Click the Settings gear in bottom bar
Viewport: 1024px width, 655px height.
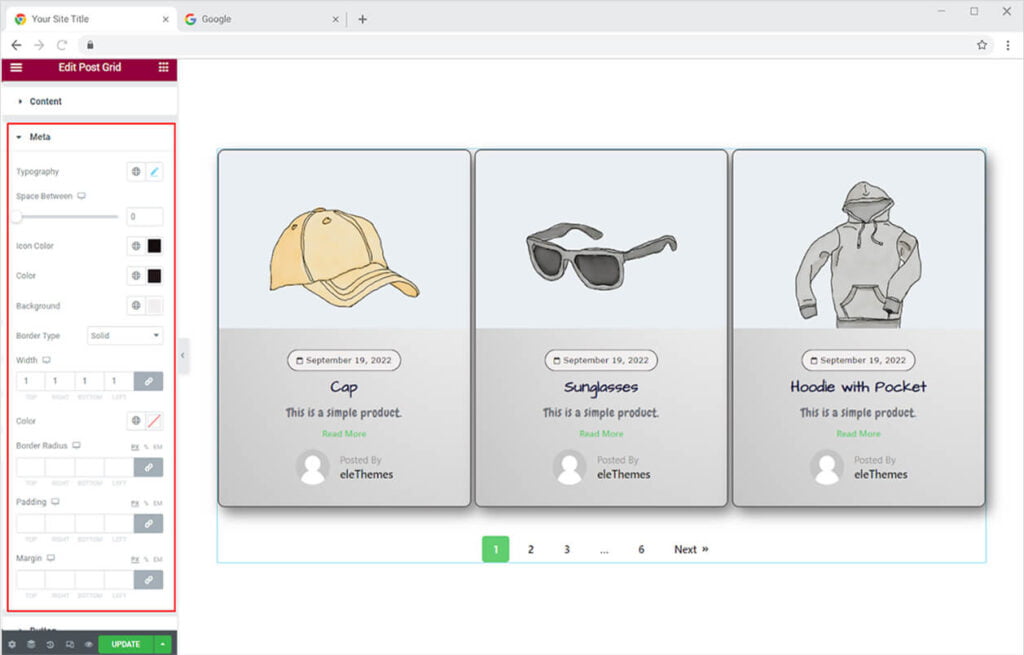[x=11, y=644]
